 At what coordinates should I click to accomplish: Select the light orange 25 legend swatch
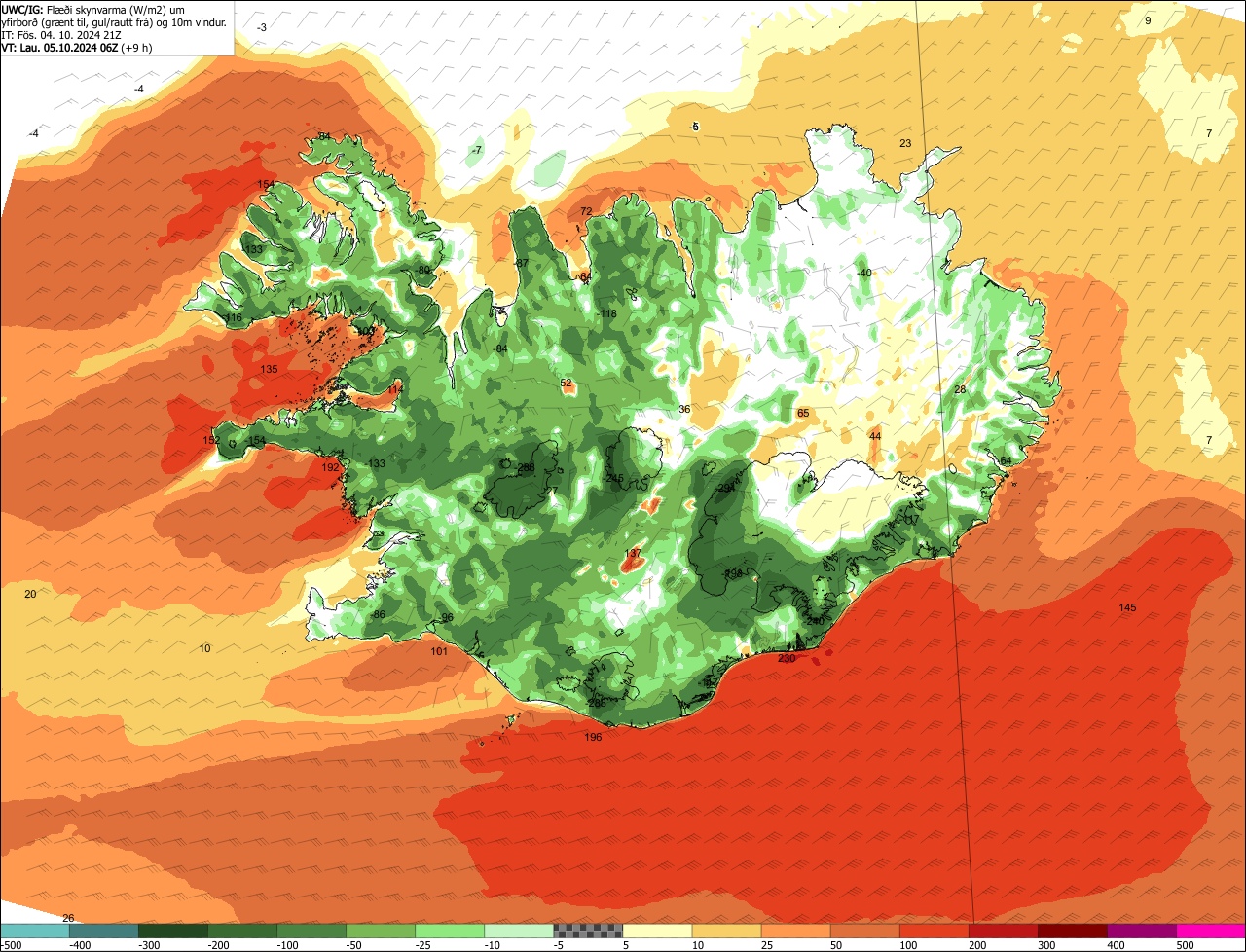coord(795,931)
